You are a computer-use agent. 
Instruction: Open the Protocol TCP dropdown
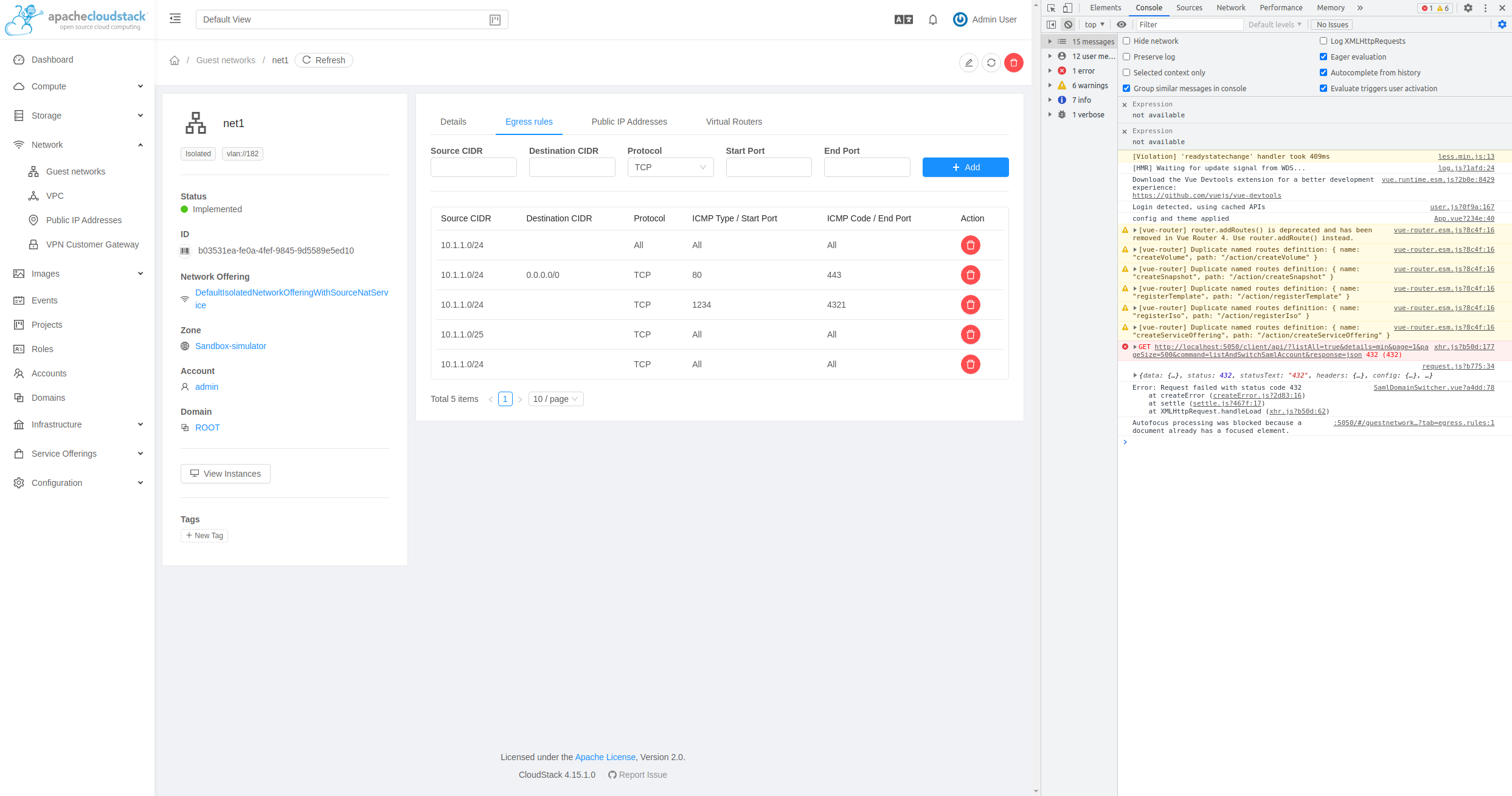pos(670,167)
